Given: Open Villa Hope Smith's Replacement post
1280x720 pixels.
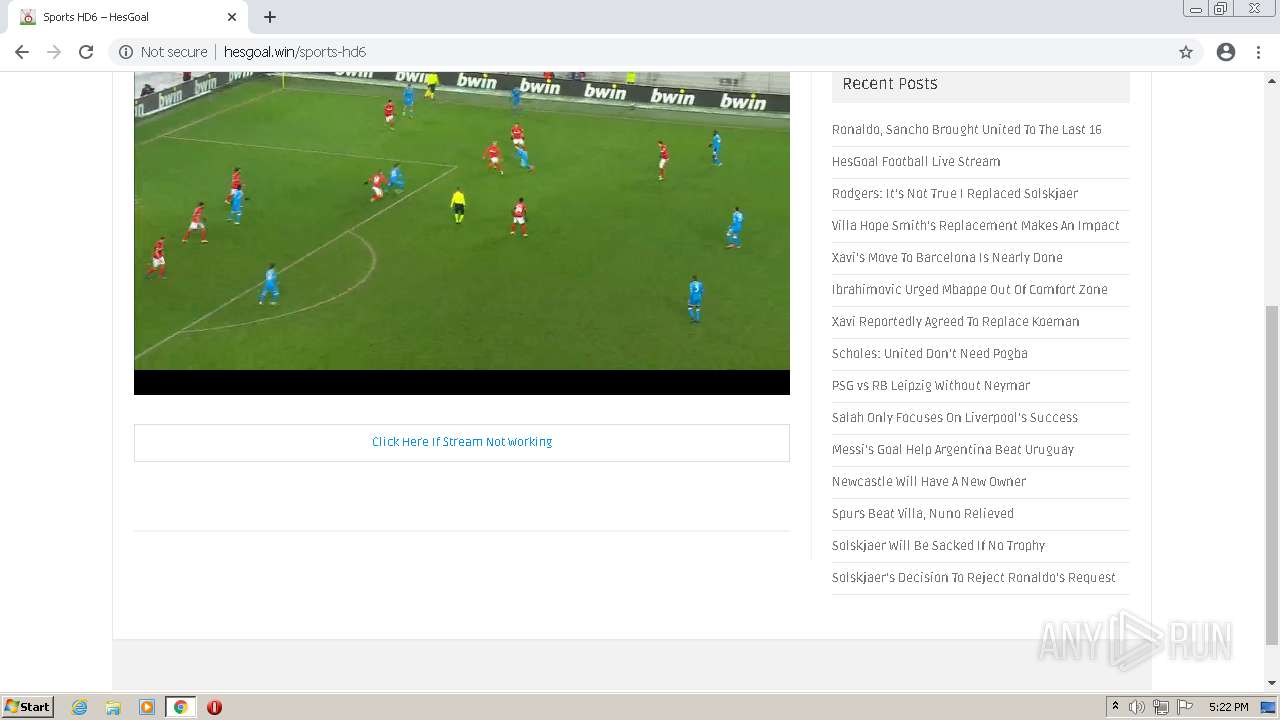Looking at the screenshot, I should 975,226.
